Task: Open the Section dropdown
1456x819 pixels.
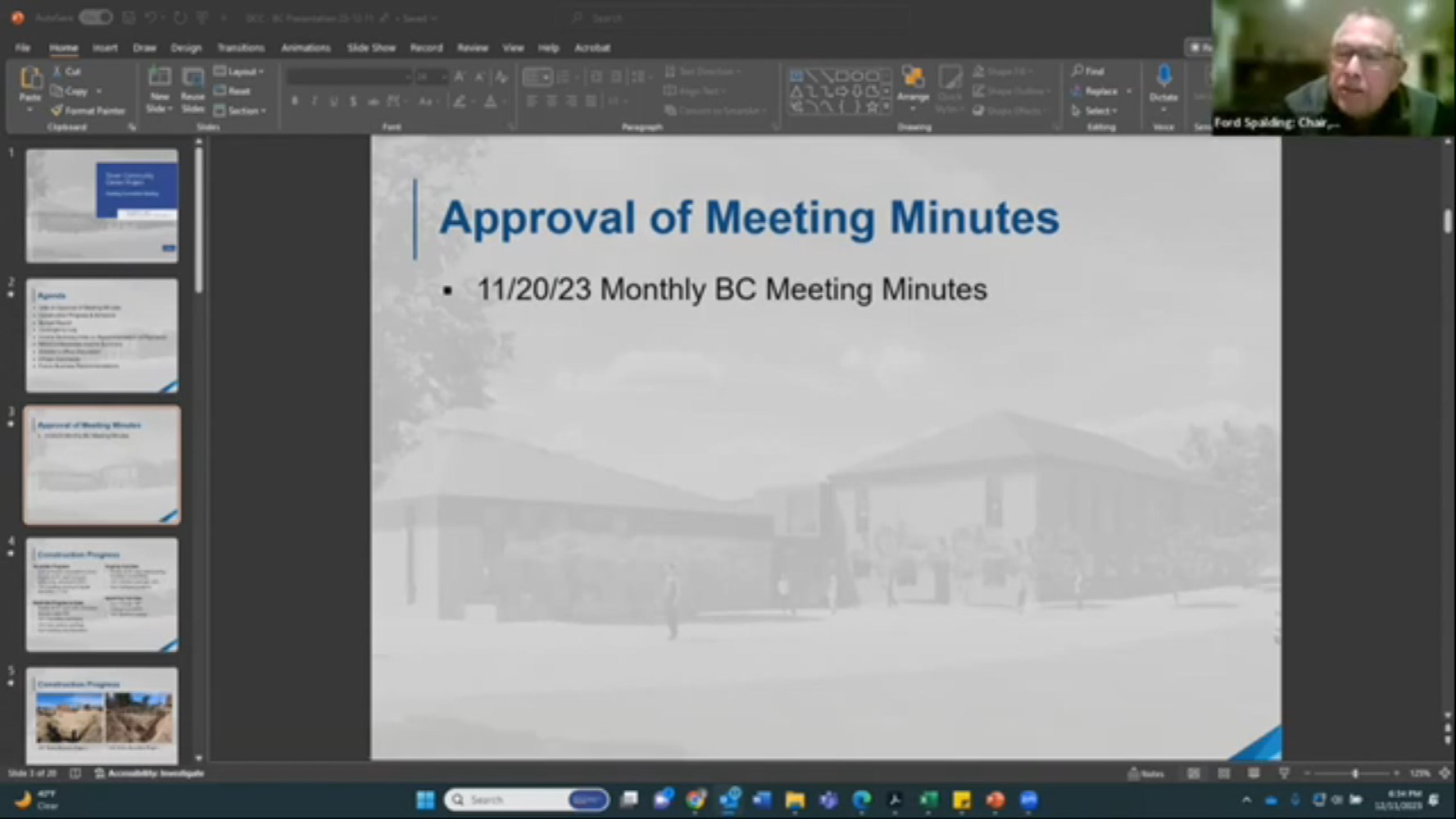Action: point(240,111)
